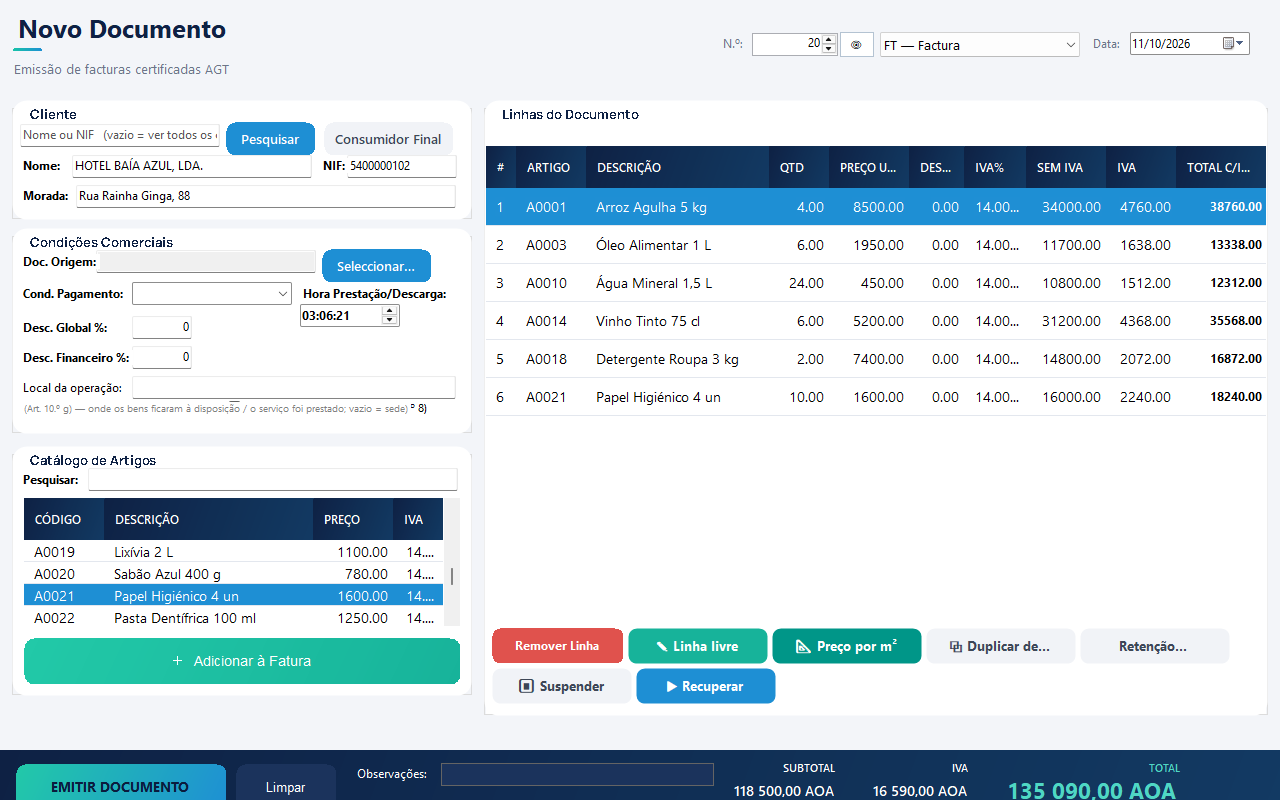The width and height of the screenshot is (1280, 800).
Task: Click the Local da operação input
Action: 294,388
